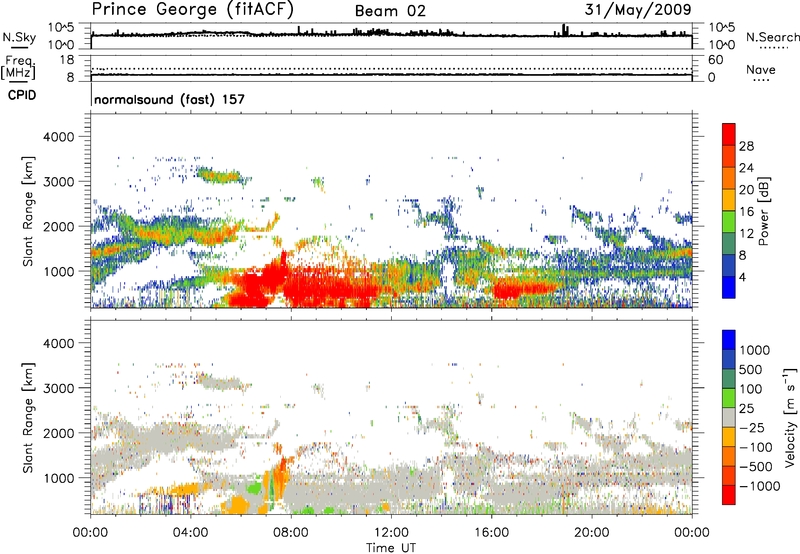Viewport: 800px width, 554px height.
Task: Click the 18 tick on frequency axis
Action: [67, 60]
